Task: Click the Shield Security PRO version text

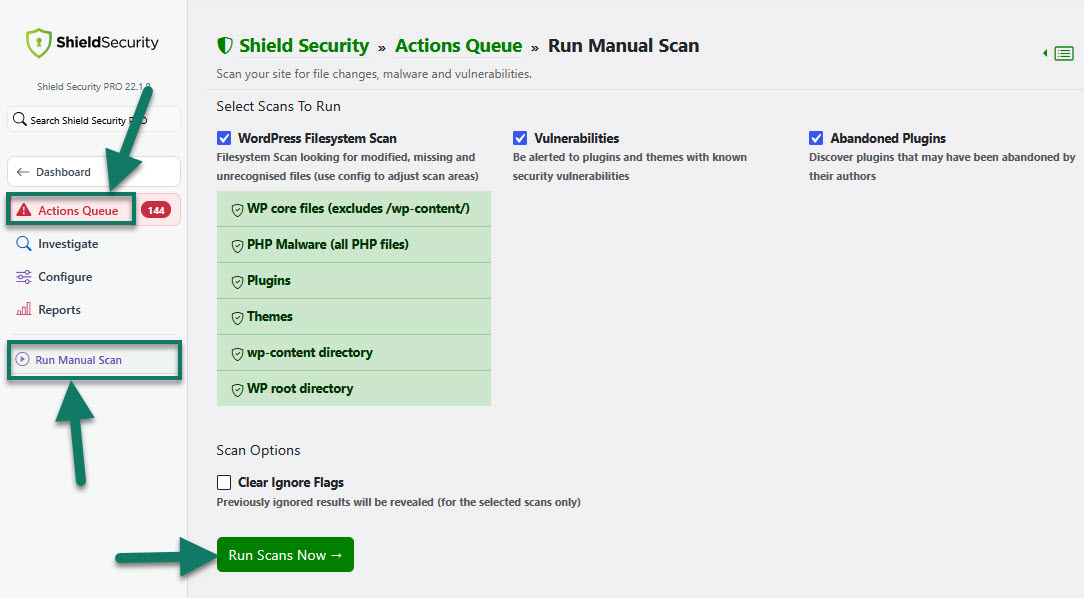Action: tap(93, 86)
